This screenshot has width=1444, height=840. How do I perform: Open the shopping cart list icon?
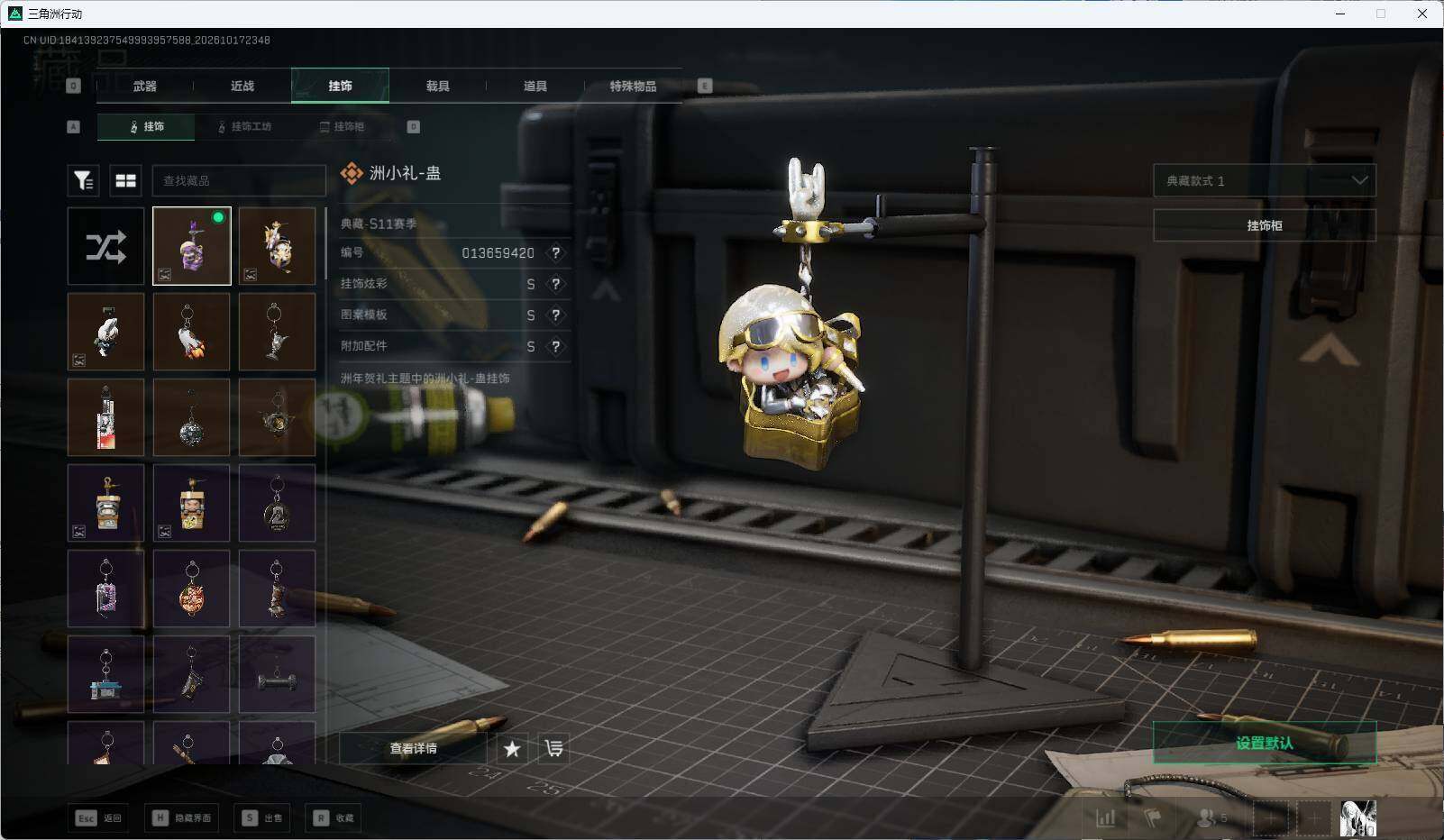tap(553, 748)
